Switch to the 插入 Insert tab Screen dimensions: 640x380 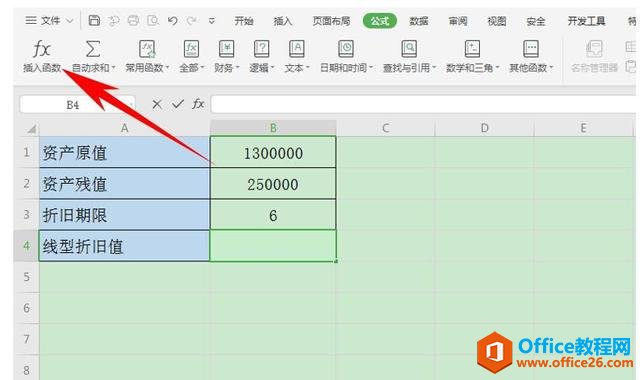[283, 21]
